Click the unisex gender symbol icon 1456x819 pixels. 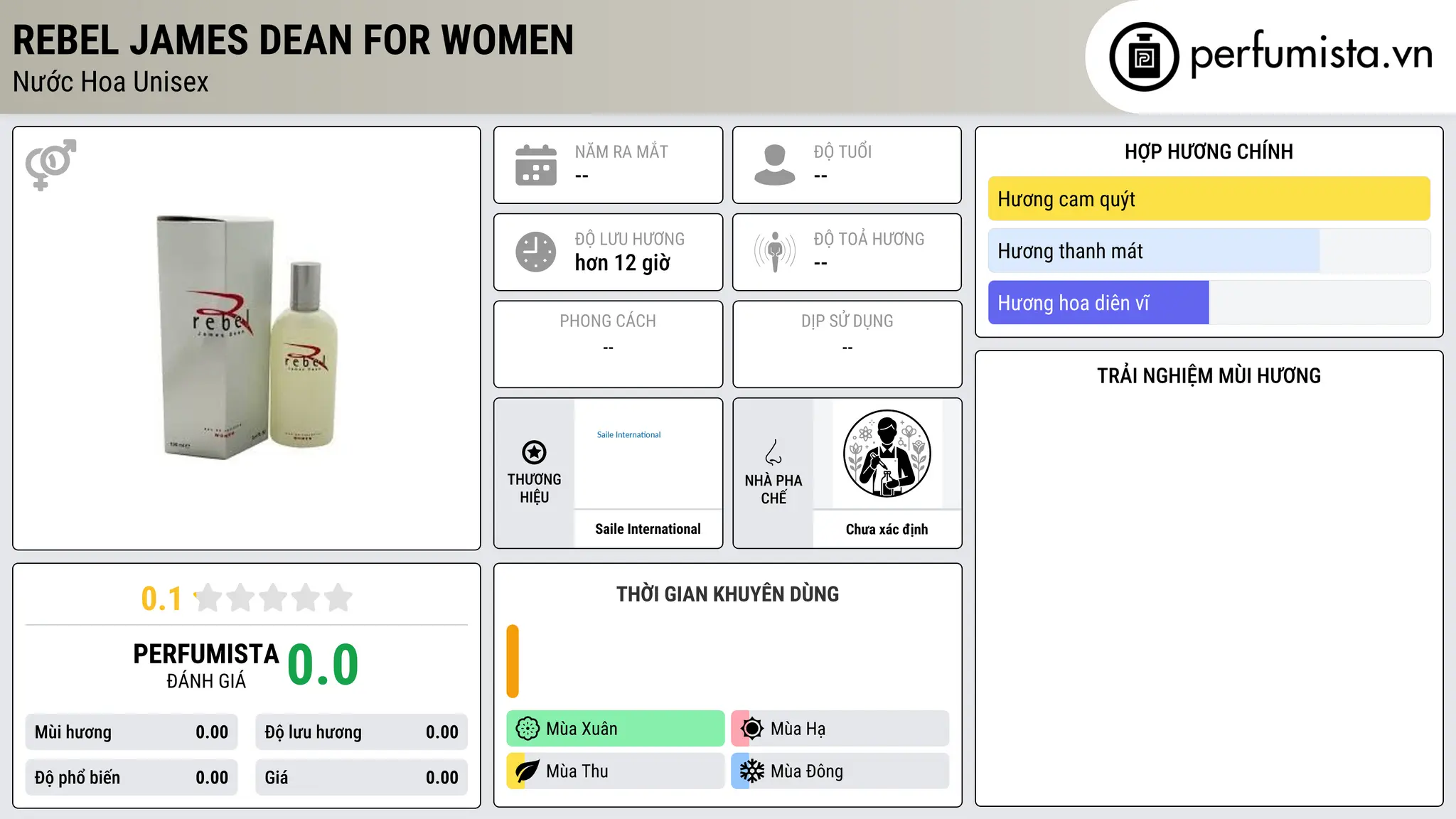point(50,164)
